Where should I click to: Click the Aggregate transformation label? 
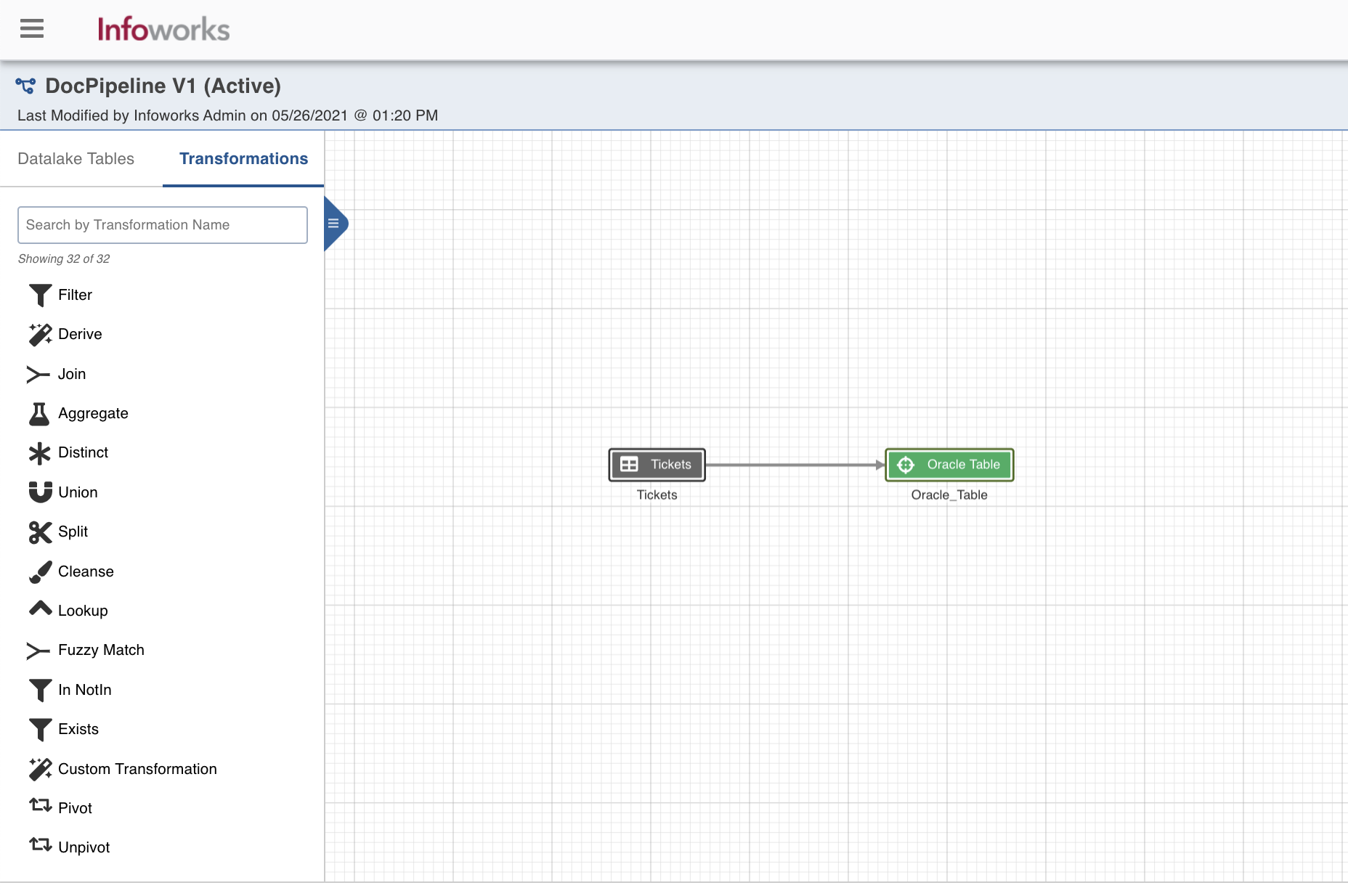pyautogui.click(x=93, y=413)
